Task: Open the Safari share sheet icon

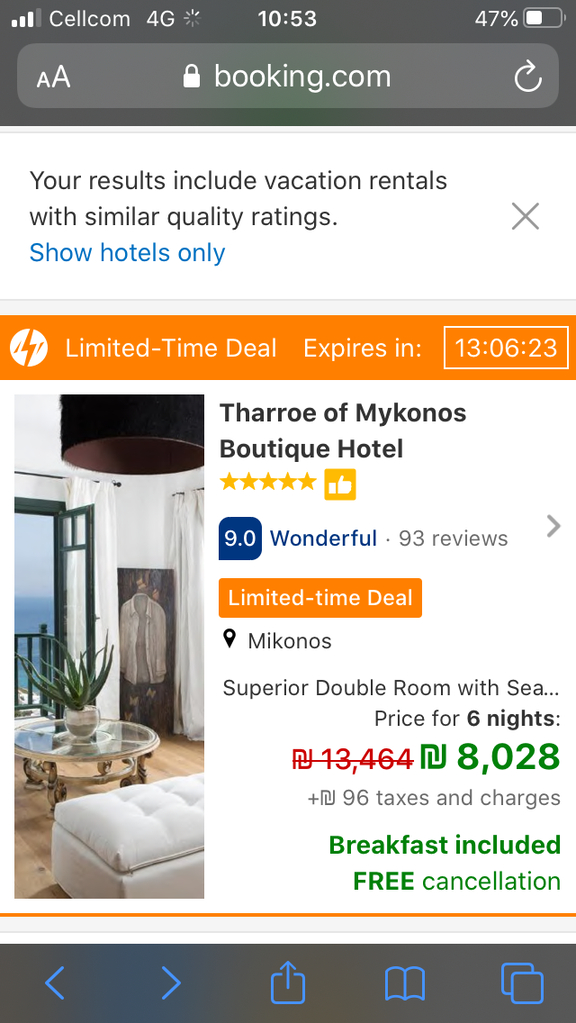Action: click(288, 981)
